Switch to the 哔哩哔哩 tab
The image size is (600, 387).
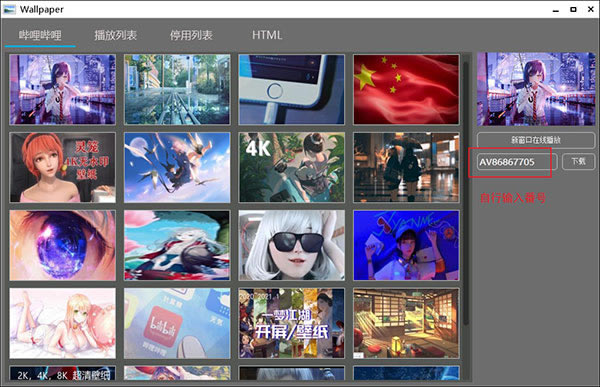tap(40, 36)
